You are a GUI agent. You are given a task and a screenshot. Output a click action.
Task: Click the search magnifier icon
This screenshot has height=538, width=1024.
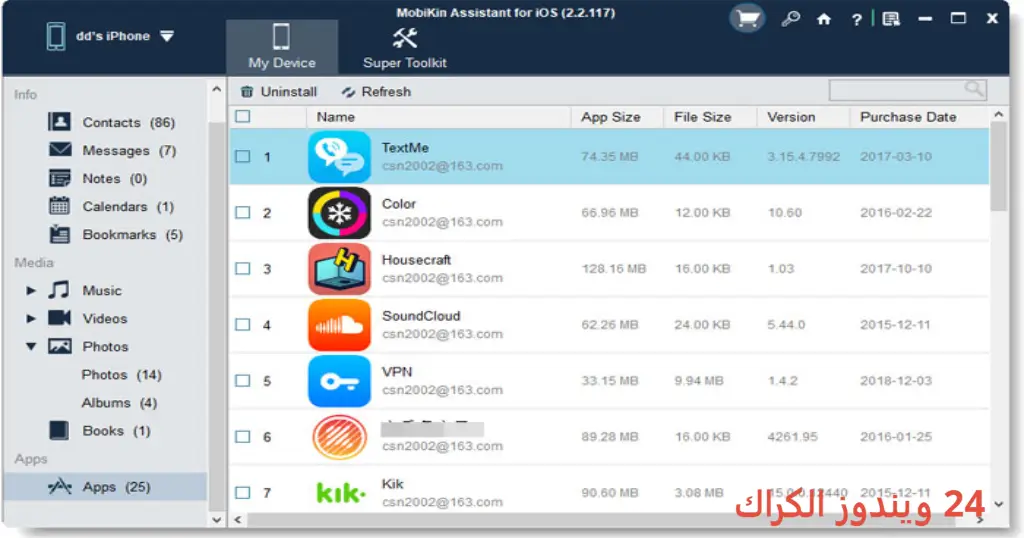point(973,89)
